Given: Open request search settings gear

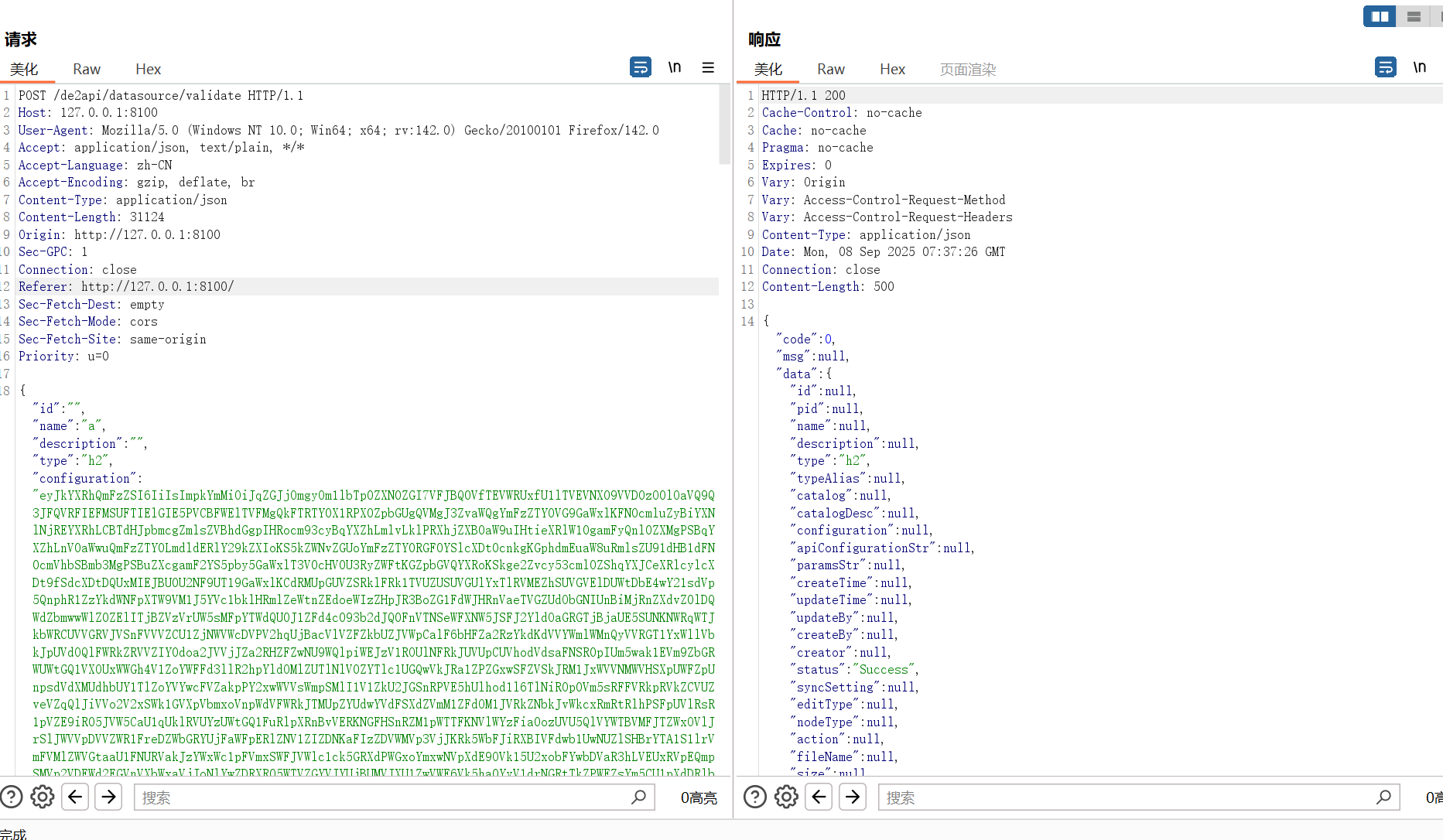Looking at the screenshot, I should [43, 797].
